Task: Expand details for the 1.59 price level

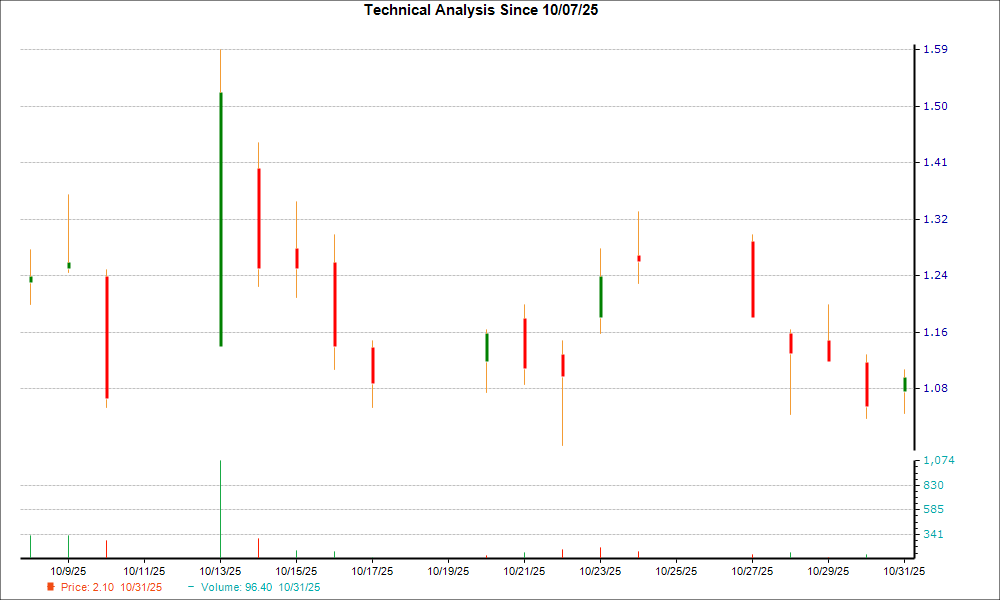Action: click(x=934, y=47)
